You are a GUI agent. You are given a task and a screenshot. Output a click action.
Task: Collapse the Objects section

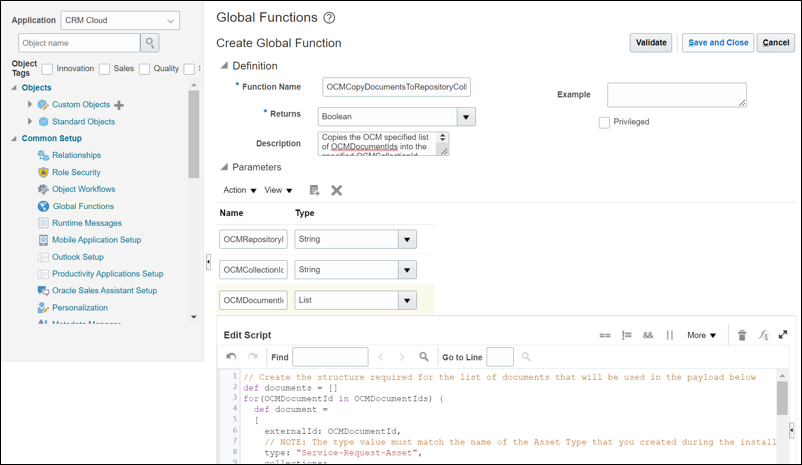point(14,87)
